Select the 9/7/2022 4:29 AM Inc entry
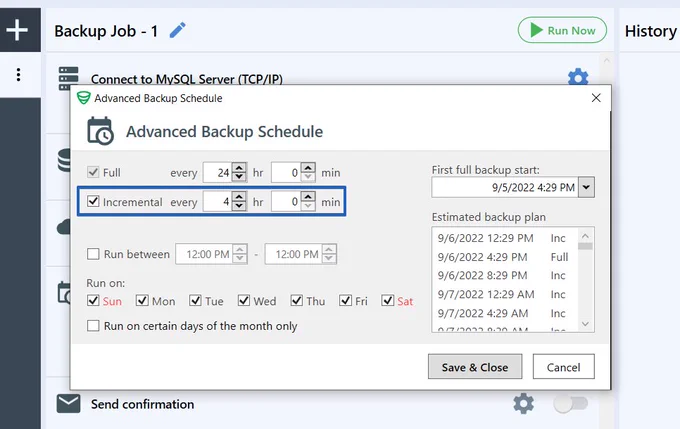Viewport: 680px width, 429px height. [505, 313]
